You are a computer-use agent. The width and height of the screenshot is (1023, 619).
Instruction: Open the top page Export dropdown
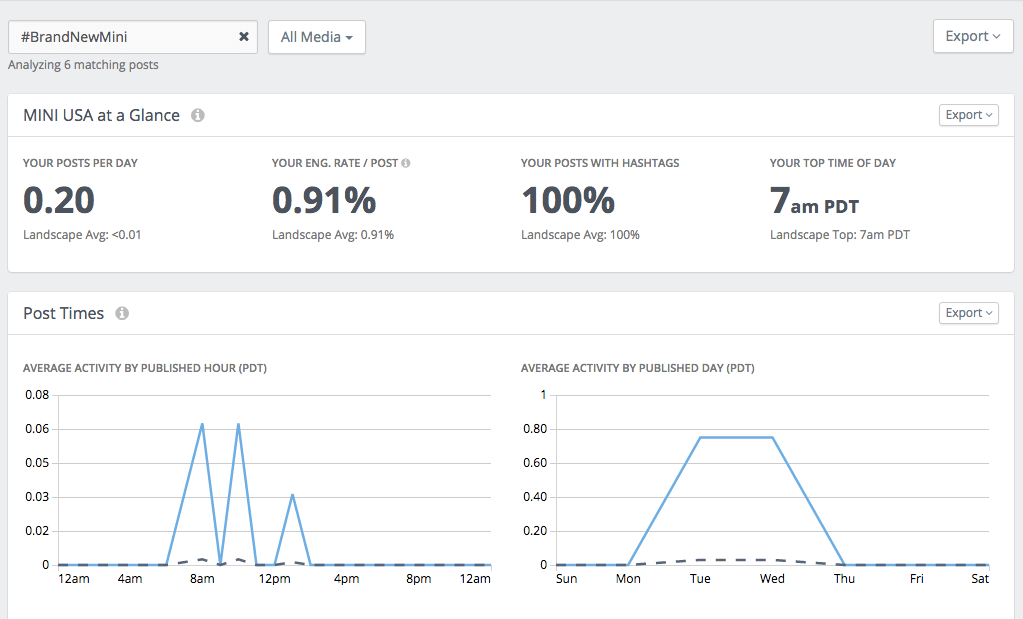click(x=973, y=37)
